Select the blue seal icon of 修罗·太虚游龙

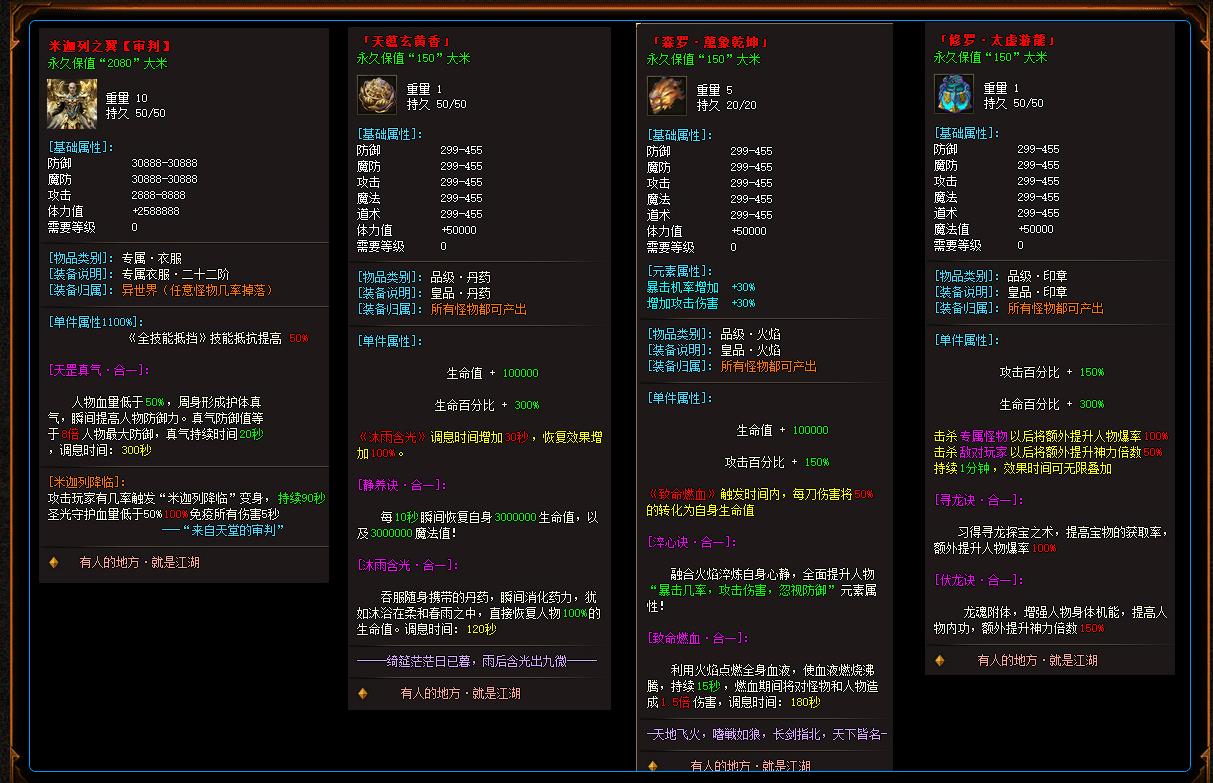coord(953,94)
